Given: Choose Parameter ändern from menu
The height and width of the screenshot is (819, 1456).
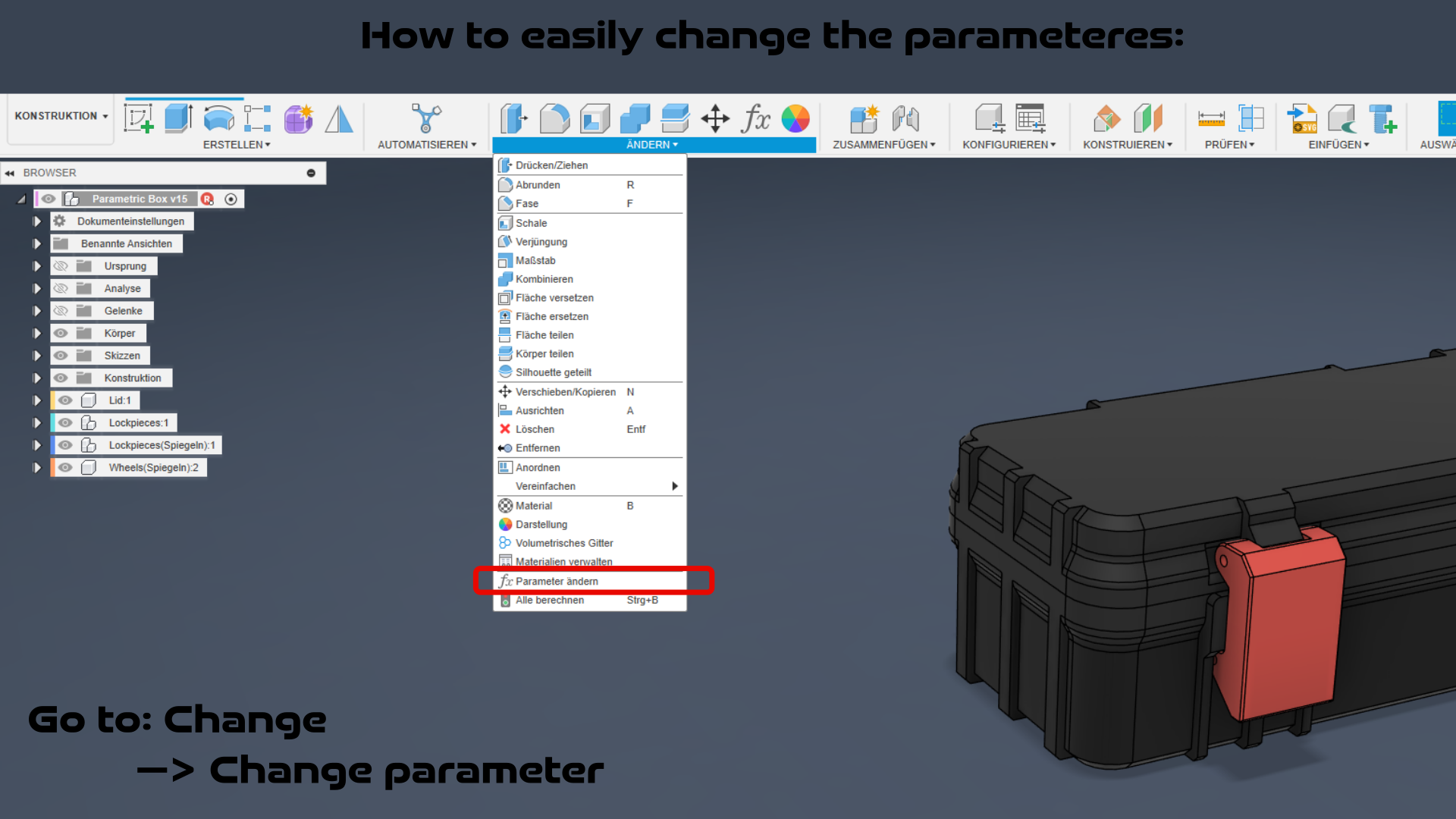Looking at the screenshot, I should 557,582.
